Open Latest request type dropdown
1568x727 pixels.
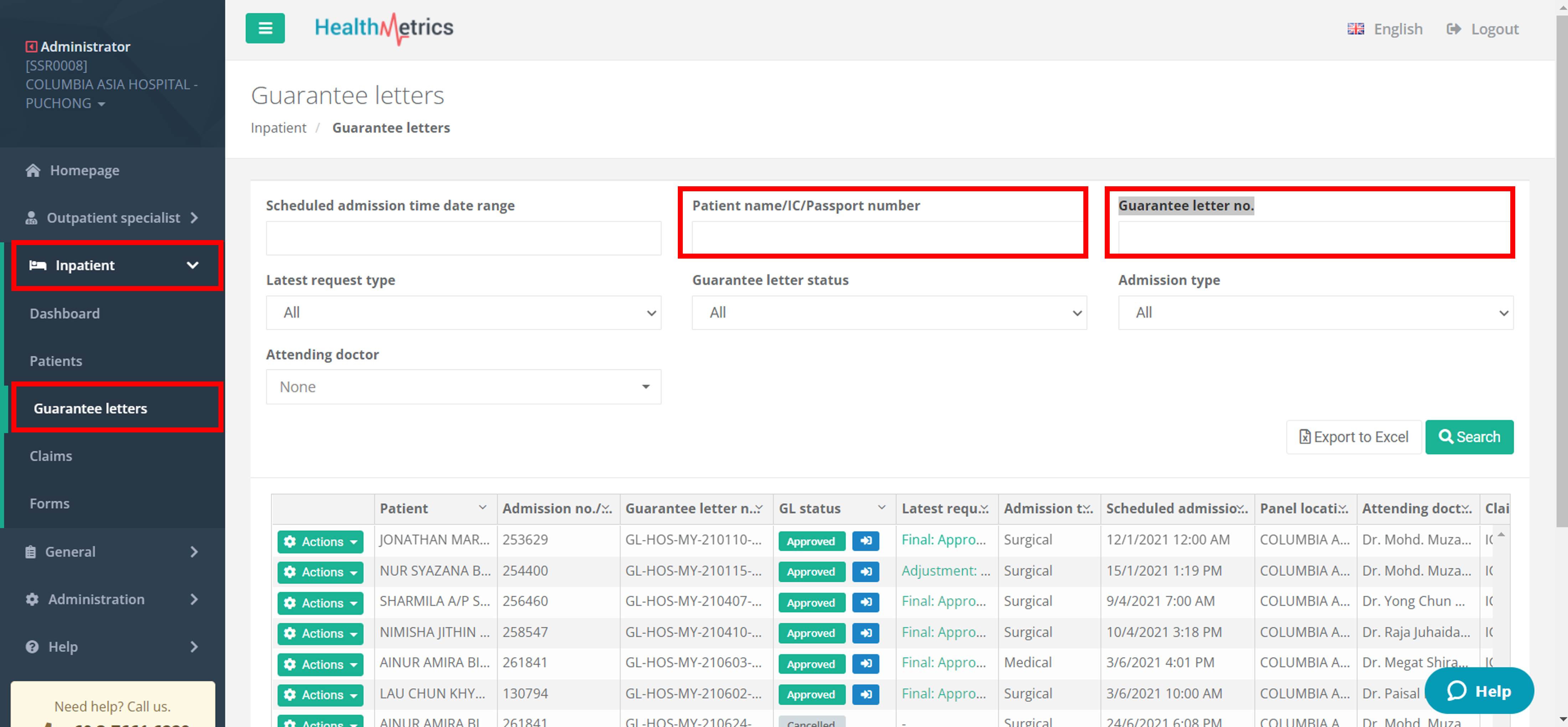(x=463, y=313)
